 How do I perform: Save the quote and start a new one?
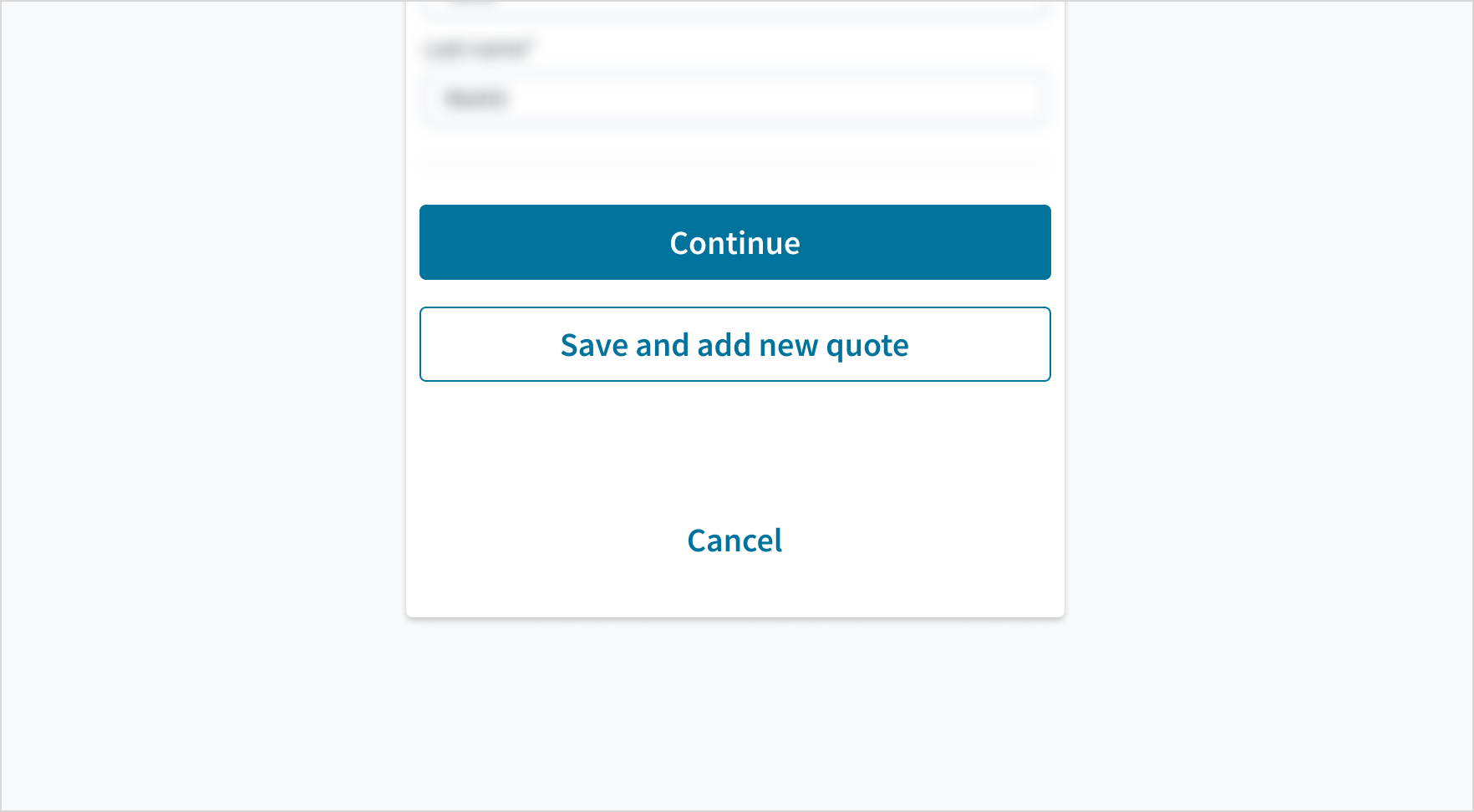(734, 344)
